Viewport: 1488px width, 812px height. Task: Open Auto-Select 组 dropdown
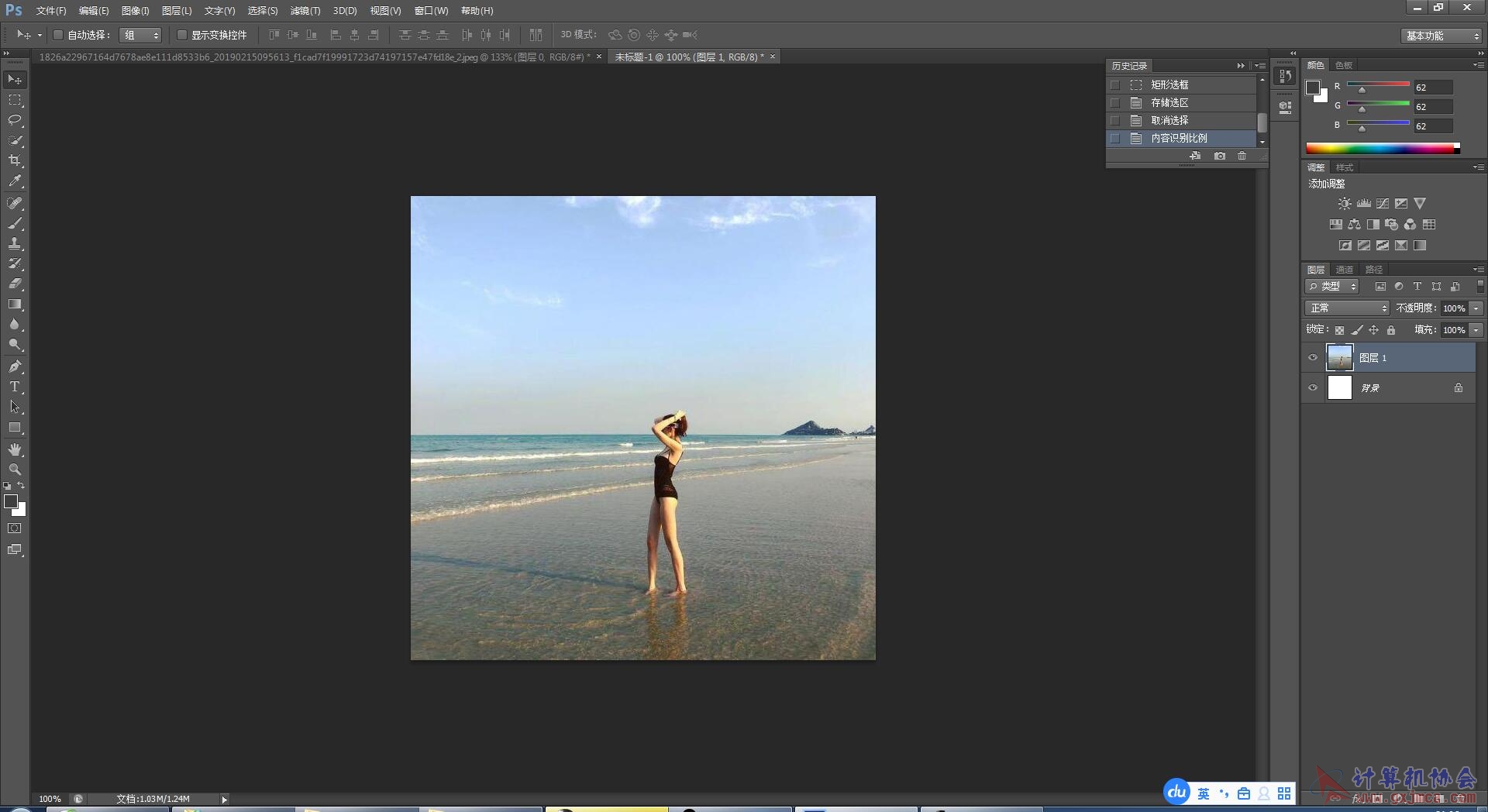(141, 35)
